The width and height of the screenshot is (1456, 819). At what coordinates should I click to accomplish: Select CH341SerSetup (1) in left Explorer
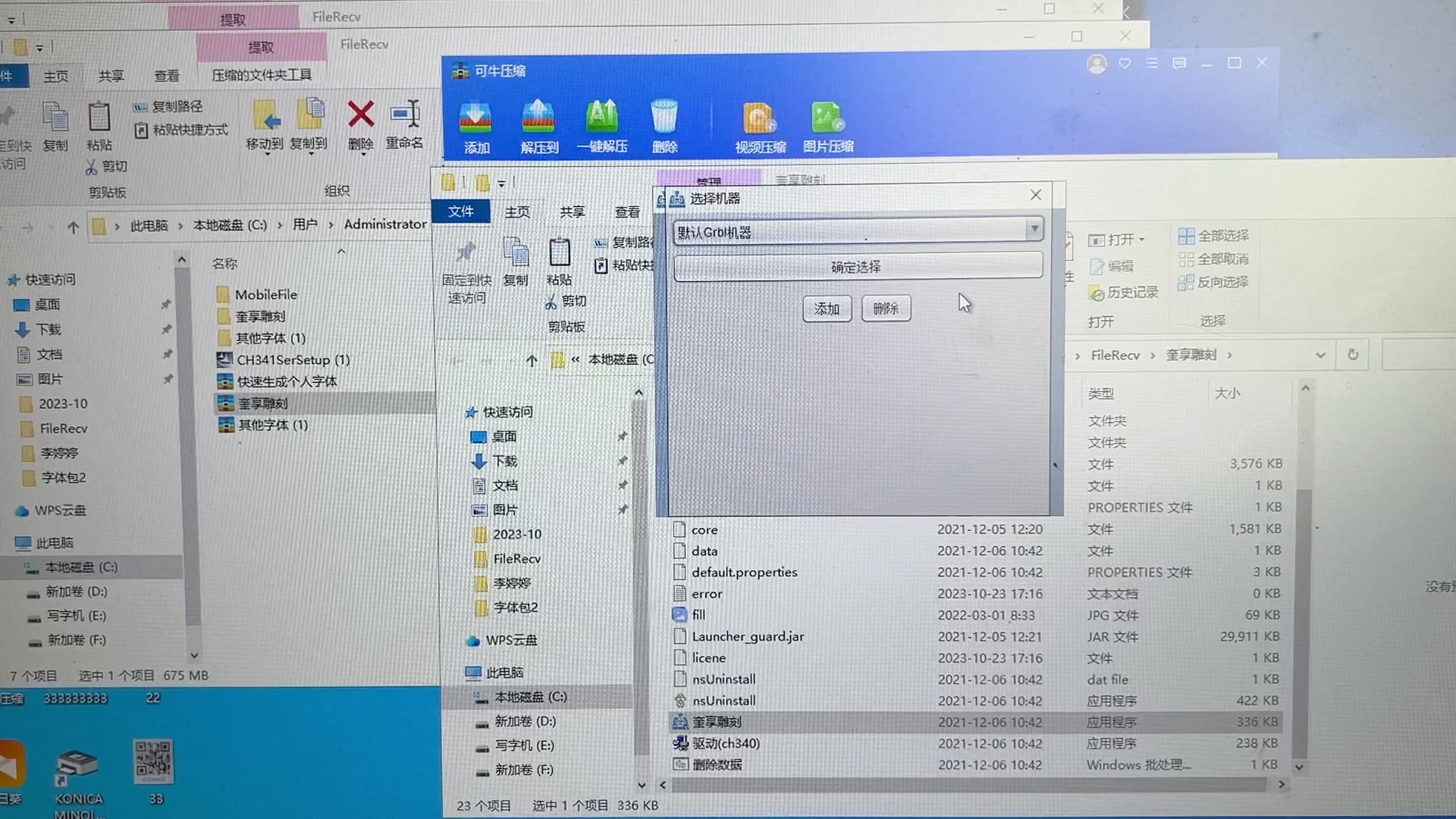point(284,360)
